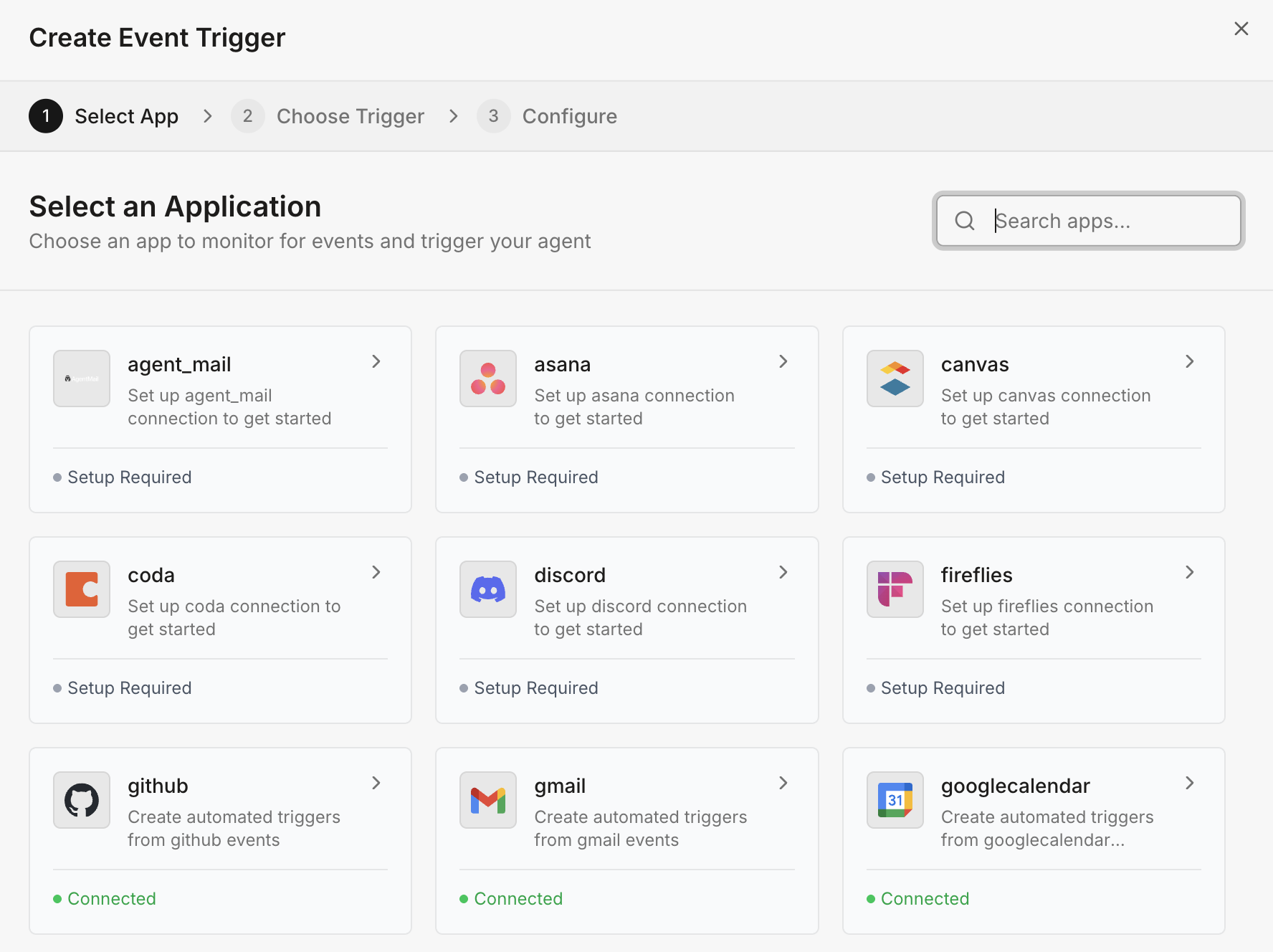Open github card chevron arrow
Image resolution: width=1273 pixels, height=952 pixels.
pyautogui.click(x=376, y=783)
